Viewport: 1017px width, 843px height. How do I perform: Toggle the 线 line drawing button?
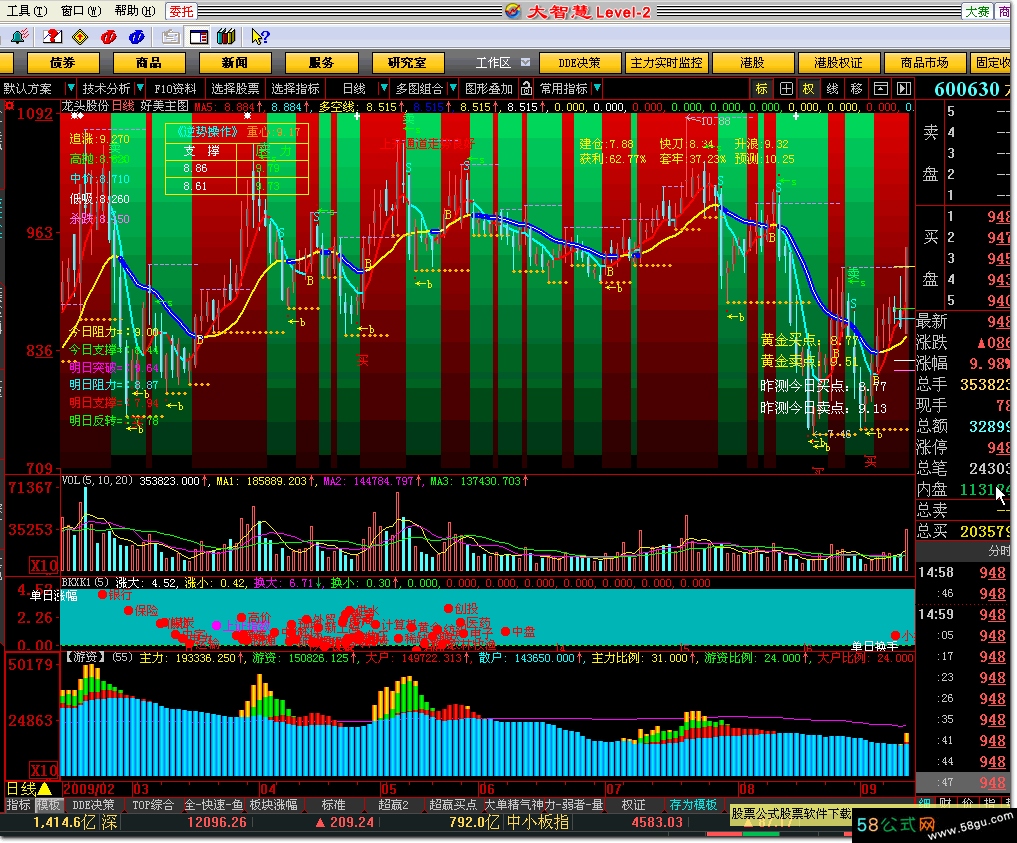click(x=833, y=88)
